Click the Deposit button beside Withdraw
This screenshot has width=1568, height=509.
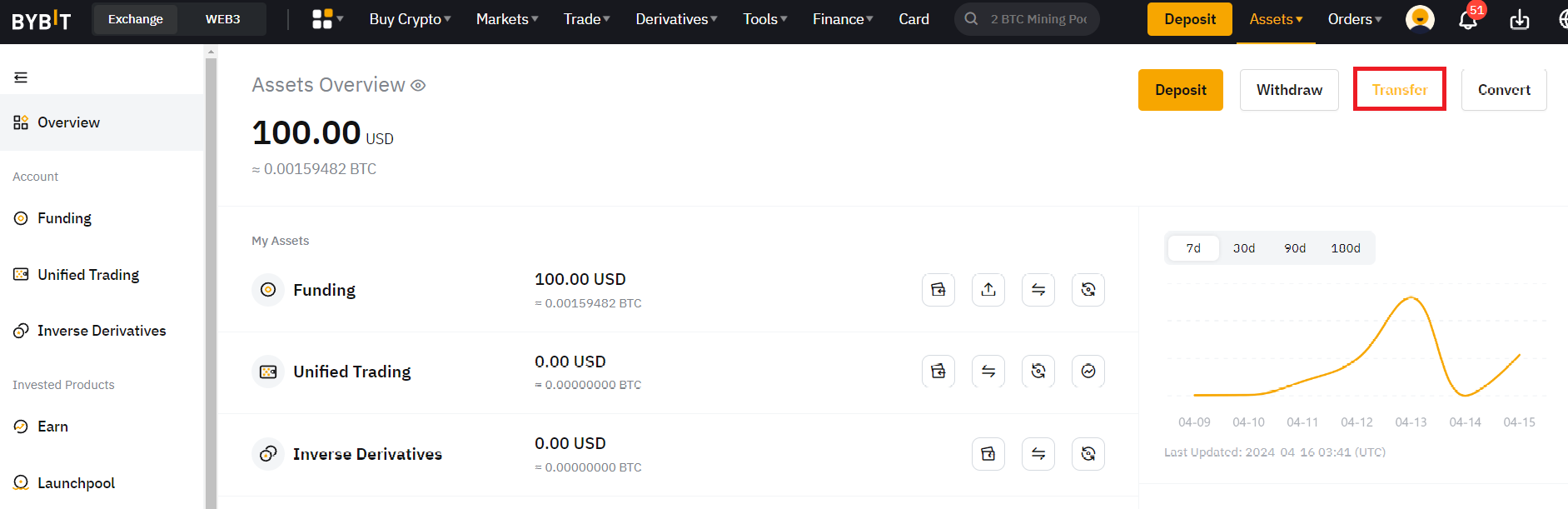point(1181,90)
